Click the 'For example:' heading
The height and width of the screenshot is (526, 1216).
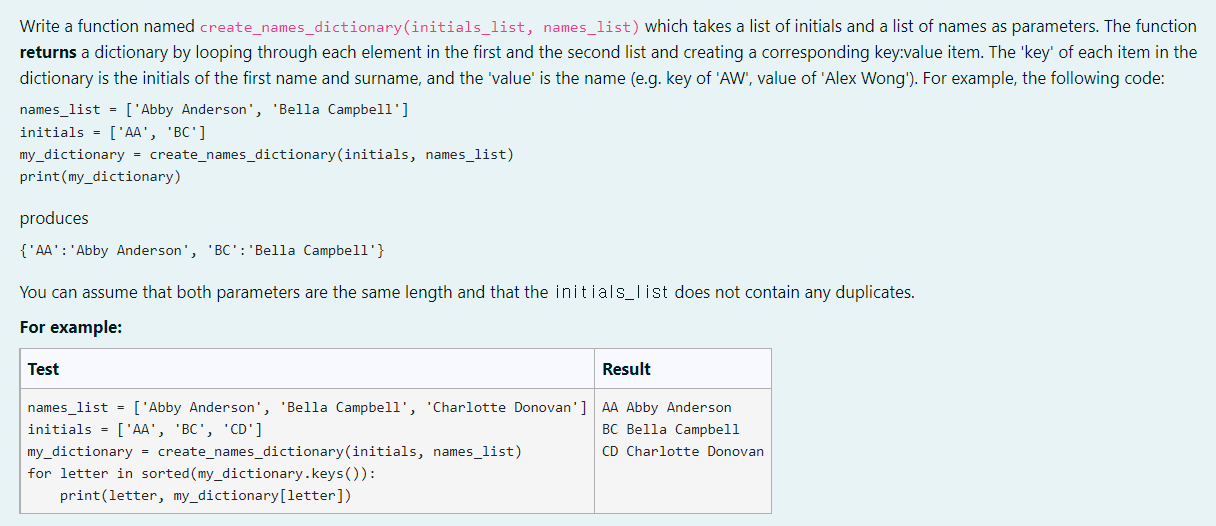(71, 328)
